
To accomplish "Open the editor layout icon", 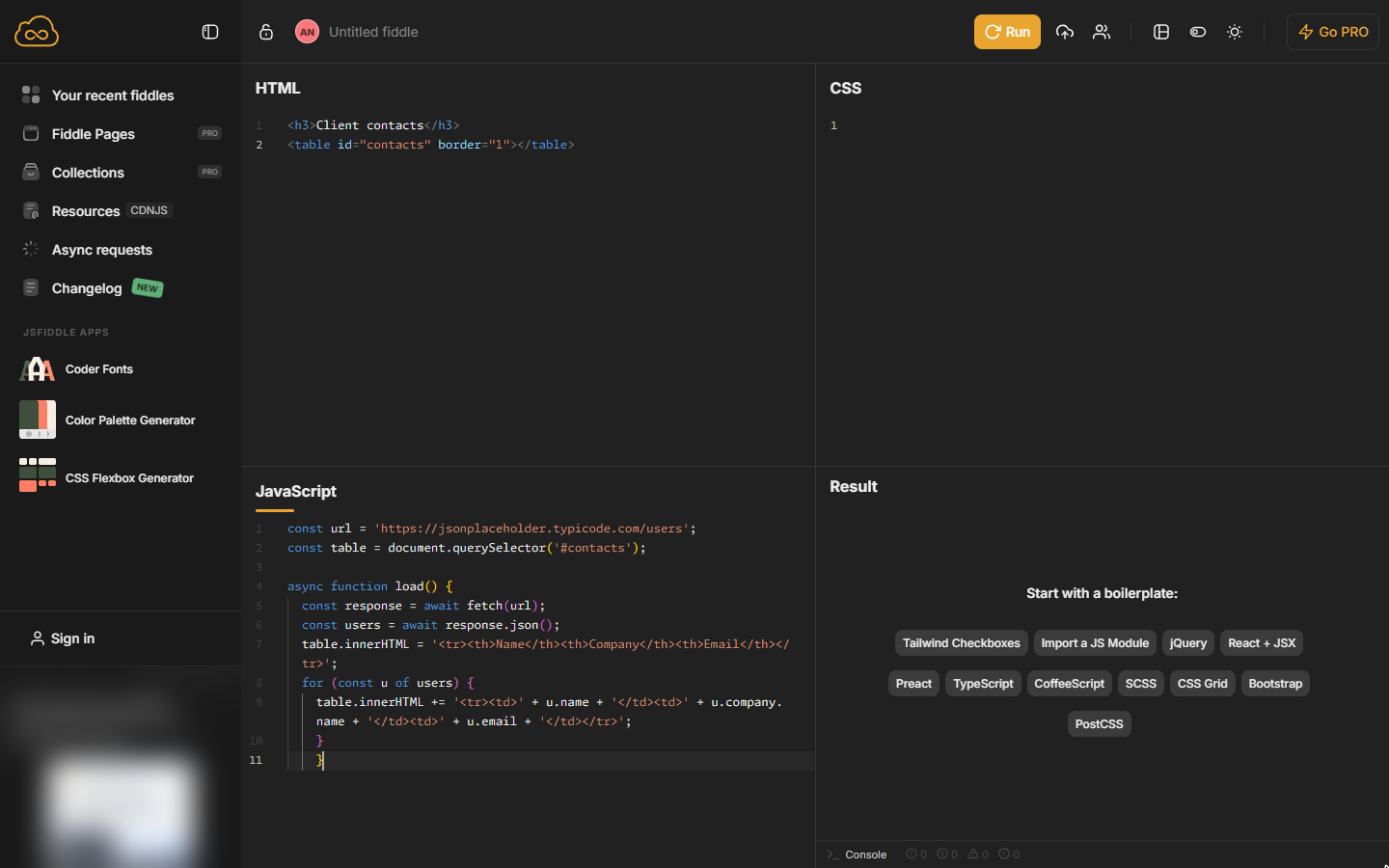I will [x=1161, y=32].
